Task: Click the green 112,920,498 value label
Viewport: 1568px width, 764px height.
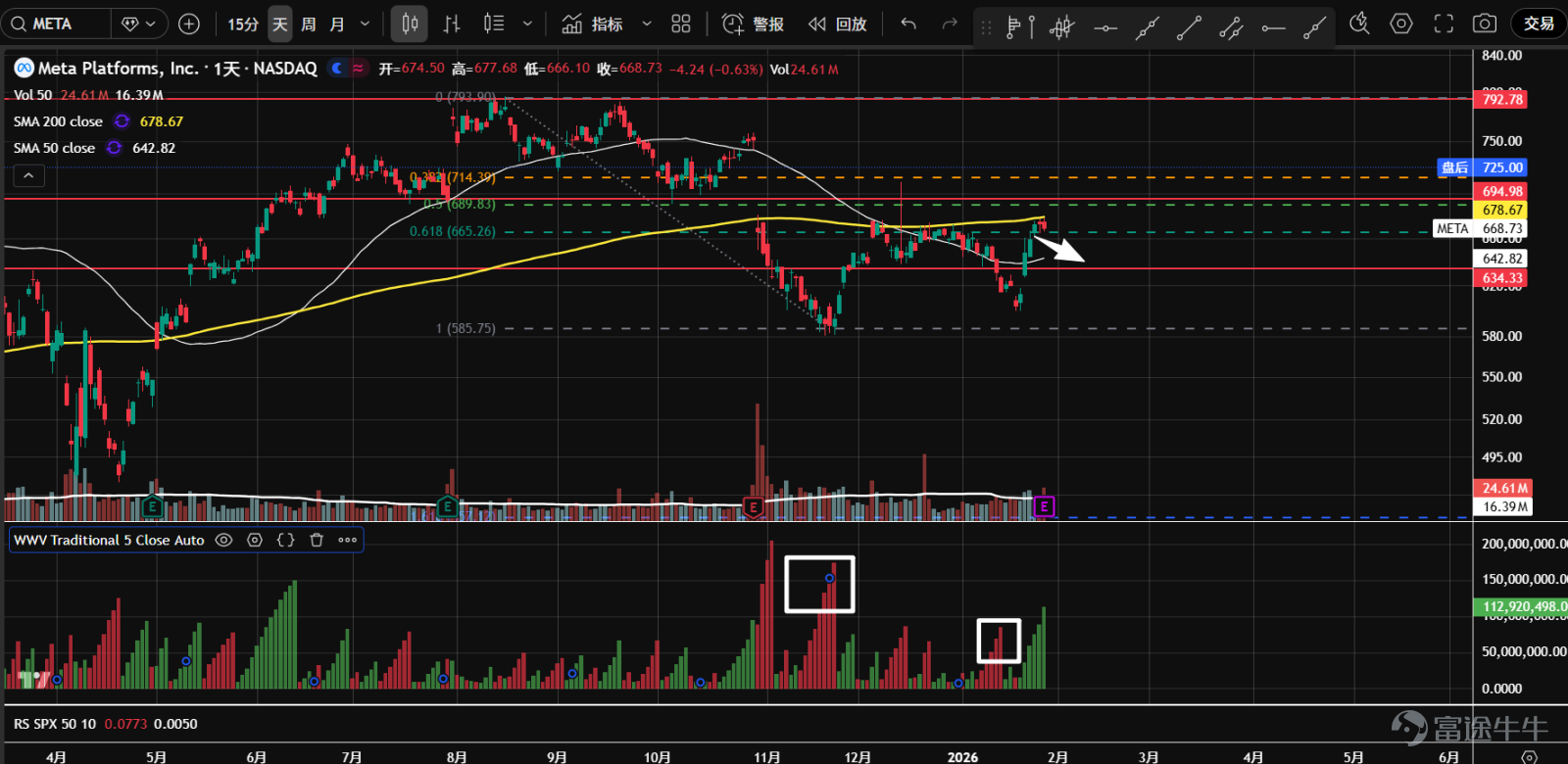Action: coord(1521,606)
